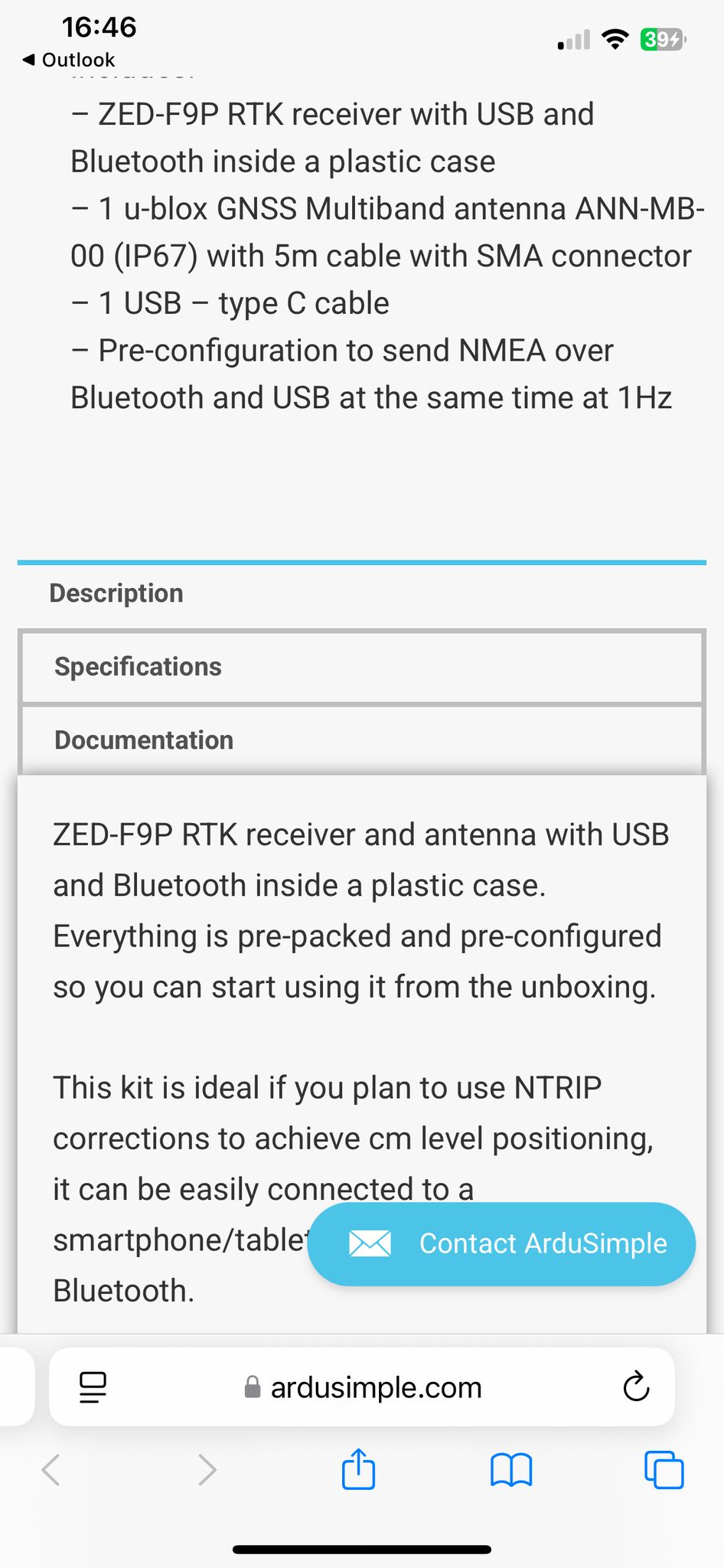The image size is (724, 1568).
Task: Open the tabs overview icon
Action: [x=664, y=1469]
